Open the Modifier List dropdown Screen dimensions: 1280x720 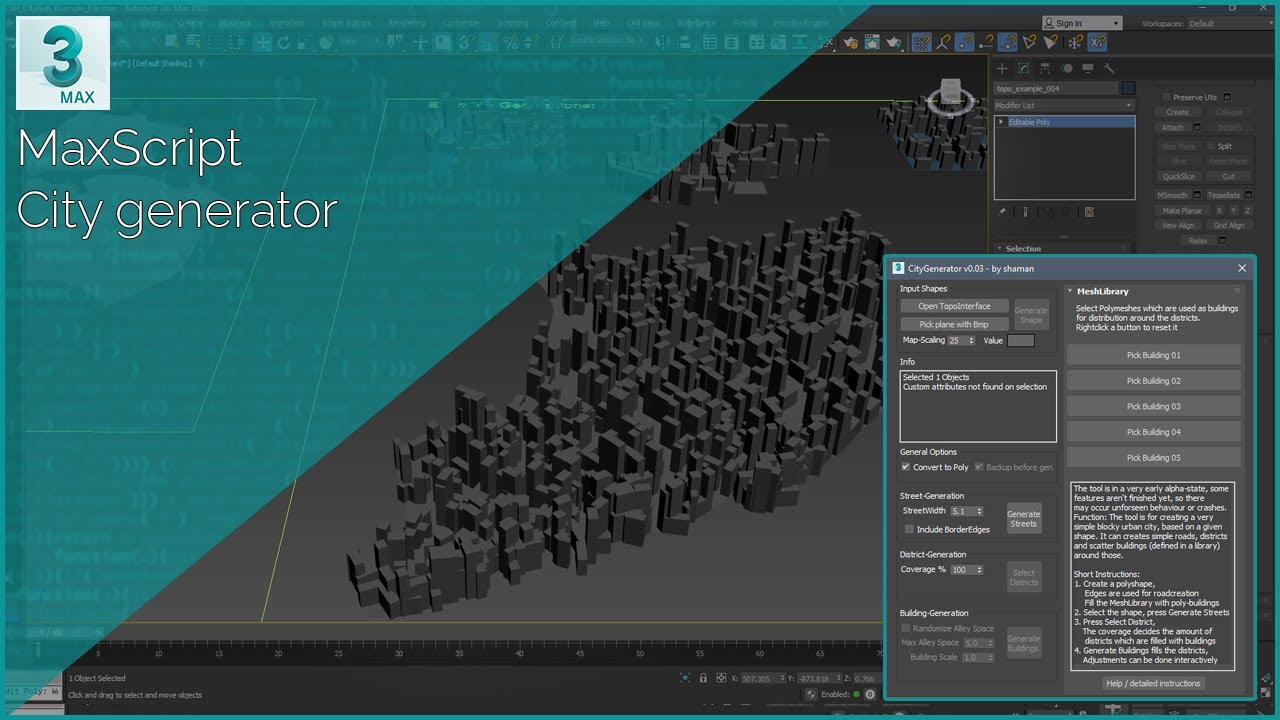pos(1064,105)
